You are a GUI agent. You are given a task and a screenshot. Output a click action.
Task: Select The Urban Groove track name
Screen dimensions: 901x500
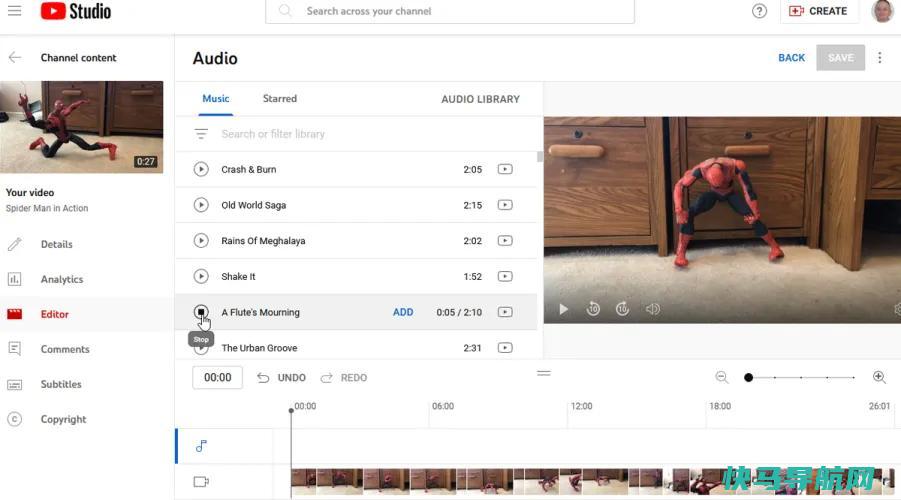pos(259,348)
